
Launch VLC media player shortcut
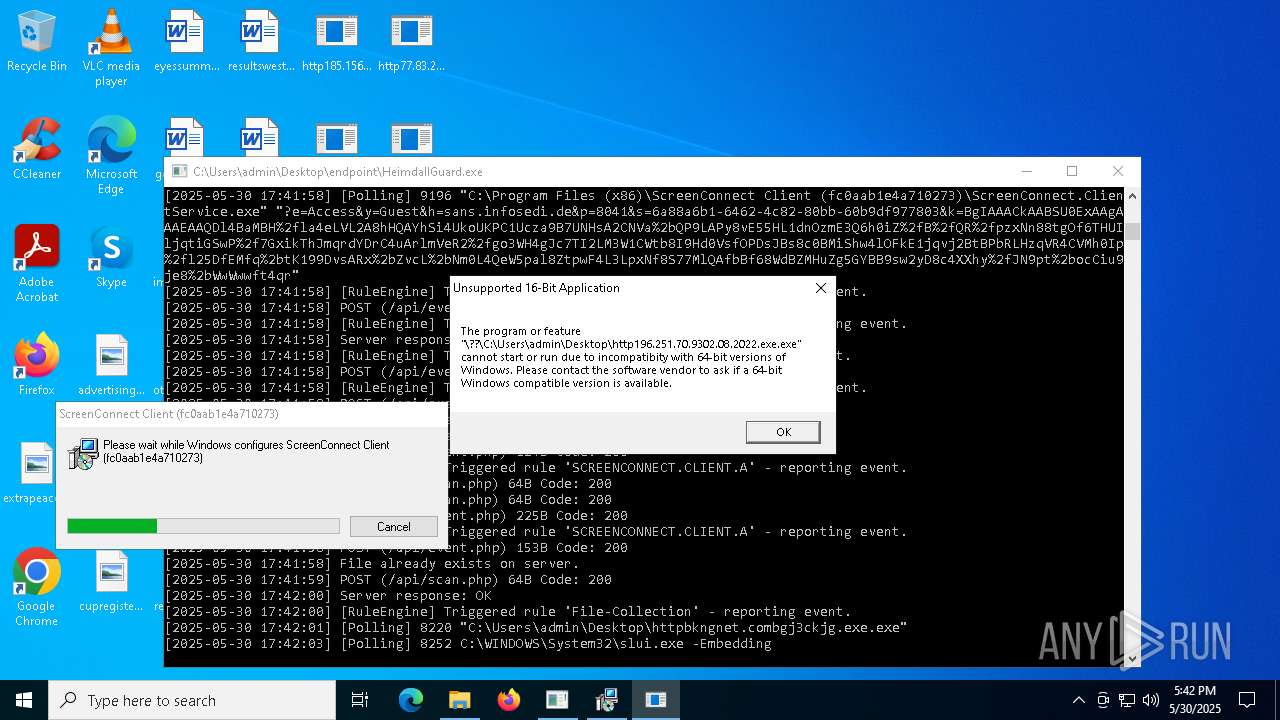(111, 47)
